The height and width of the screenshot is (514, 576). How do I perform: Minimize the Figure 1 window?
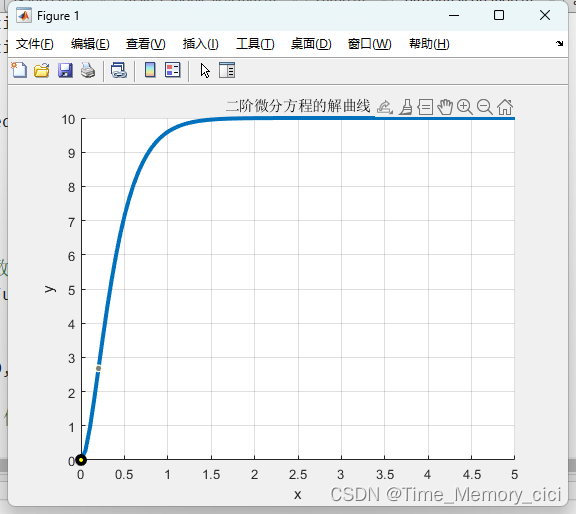click(454, 15)
